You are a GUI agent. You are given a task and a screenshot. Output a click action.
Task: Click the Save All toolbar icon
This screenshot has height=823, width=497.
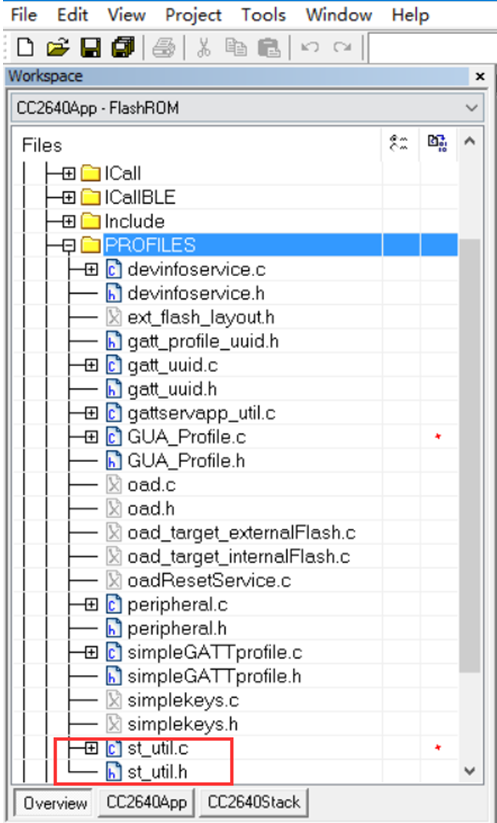coord(123,48)
